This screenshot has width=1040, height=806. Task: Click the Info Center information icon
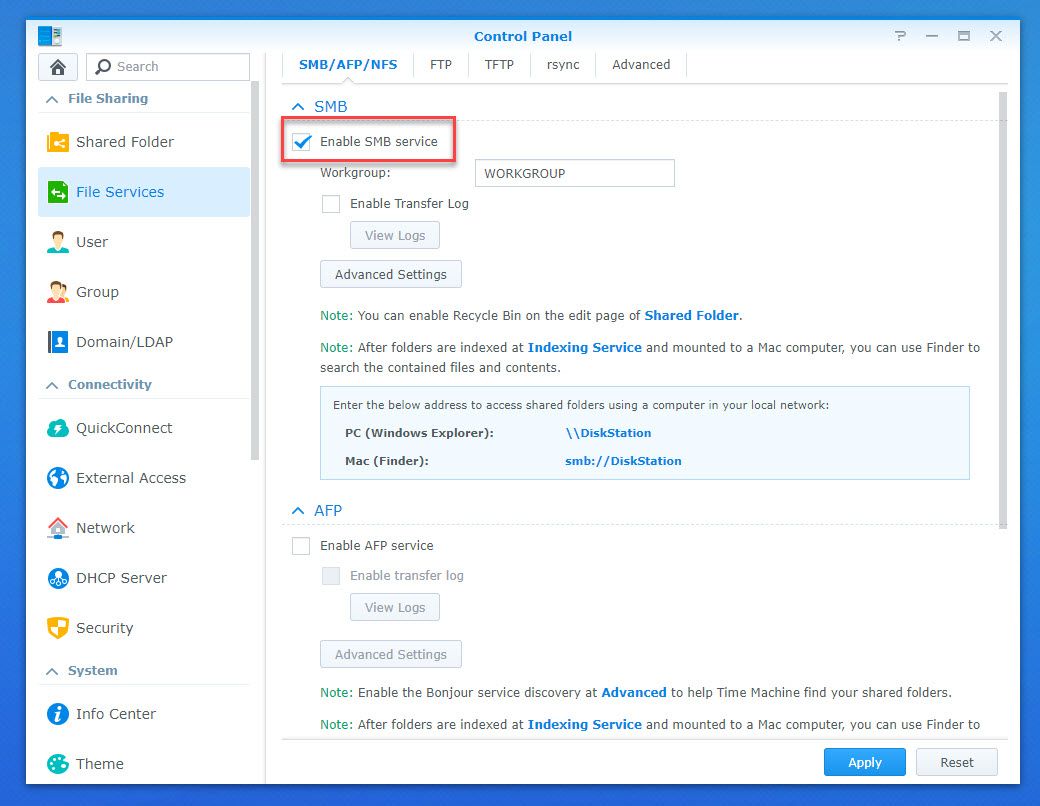[58, 714]
